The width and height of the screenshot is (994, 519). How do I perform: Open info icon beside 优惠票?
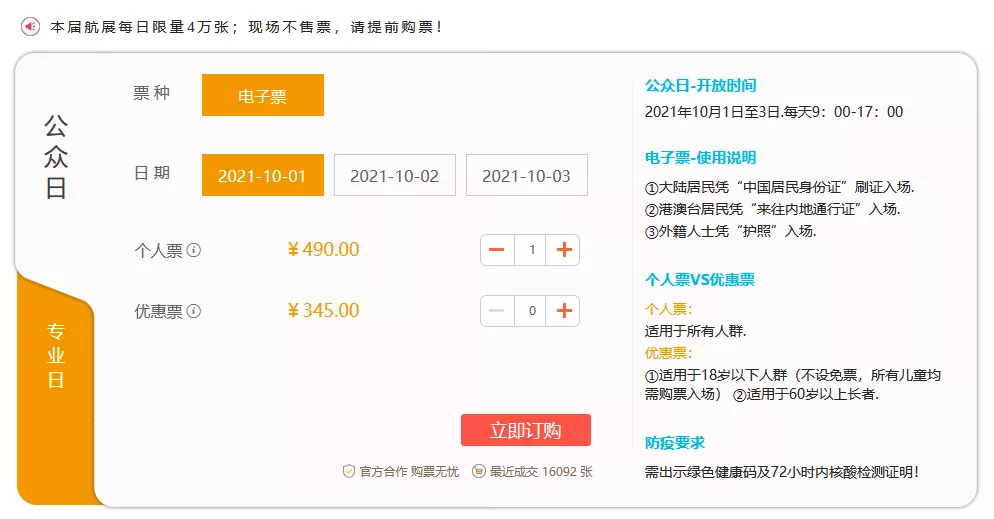tap(194, 311)
